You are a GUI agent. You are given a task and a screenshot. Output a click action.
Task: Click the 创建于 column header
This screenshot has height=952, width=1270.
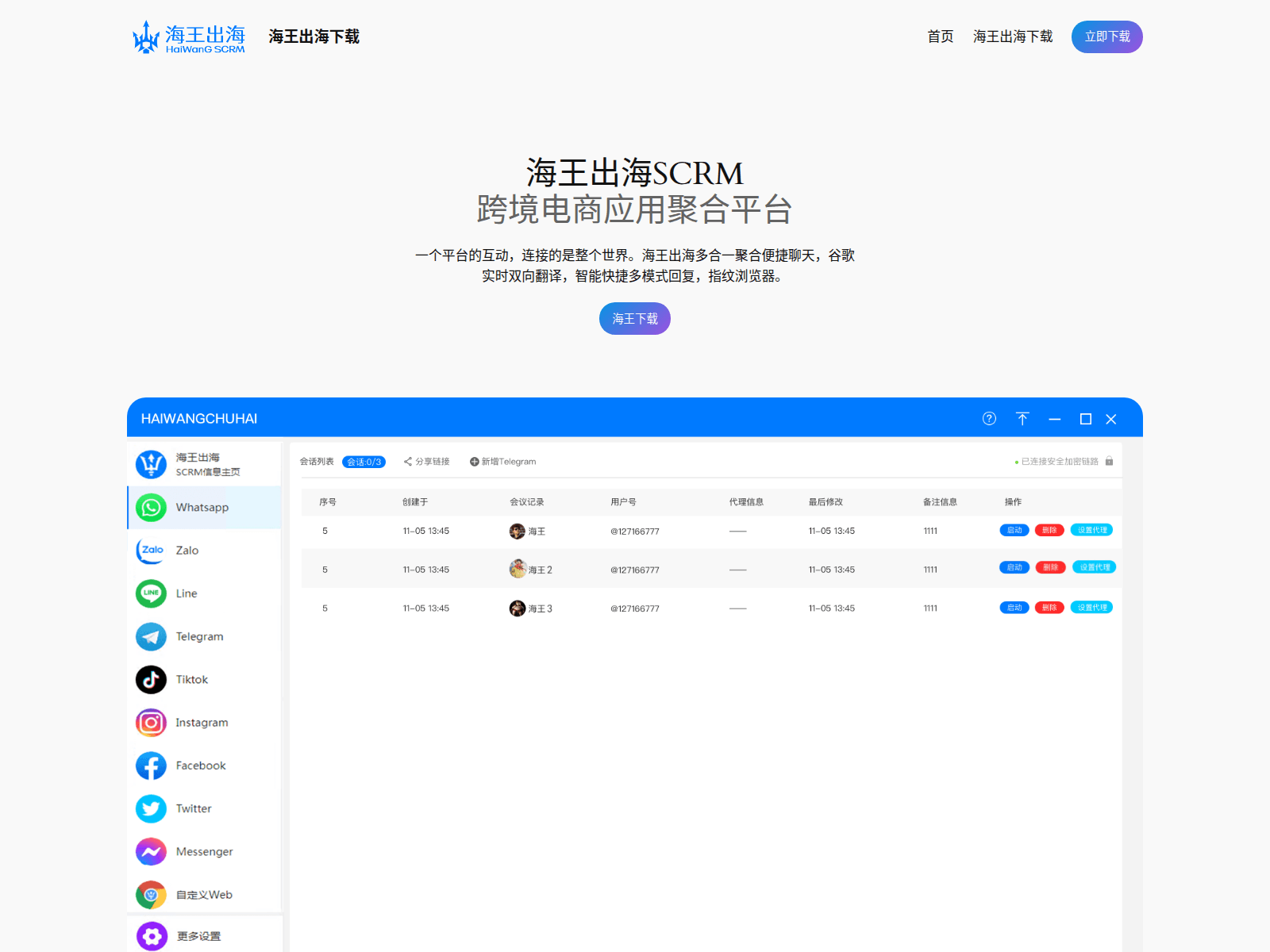tap(415, 502)
